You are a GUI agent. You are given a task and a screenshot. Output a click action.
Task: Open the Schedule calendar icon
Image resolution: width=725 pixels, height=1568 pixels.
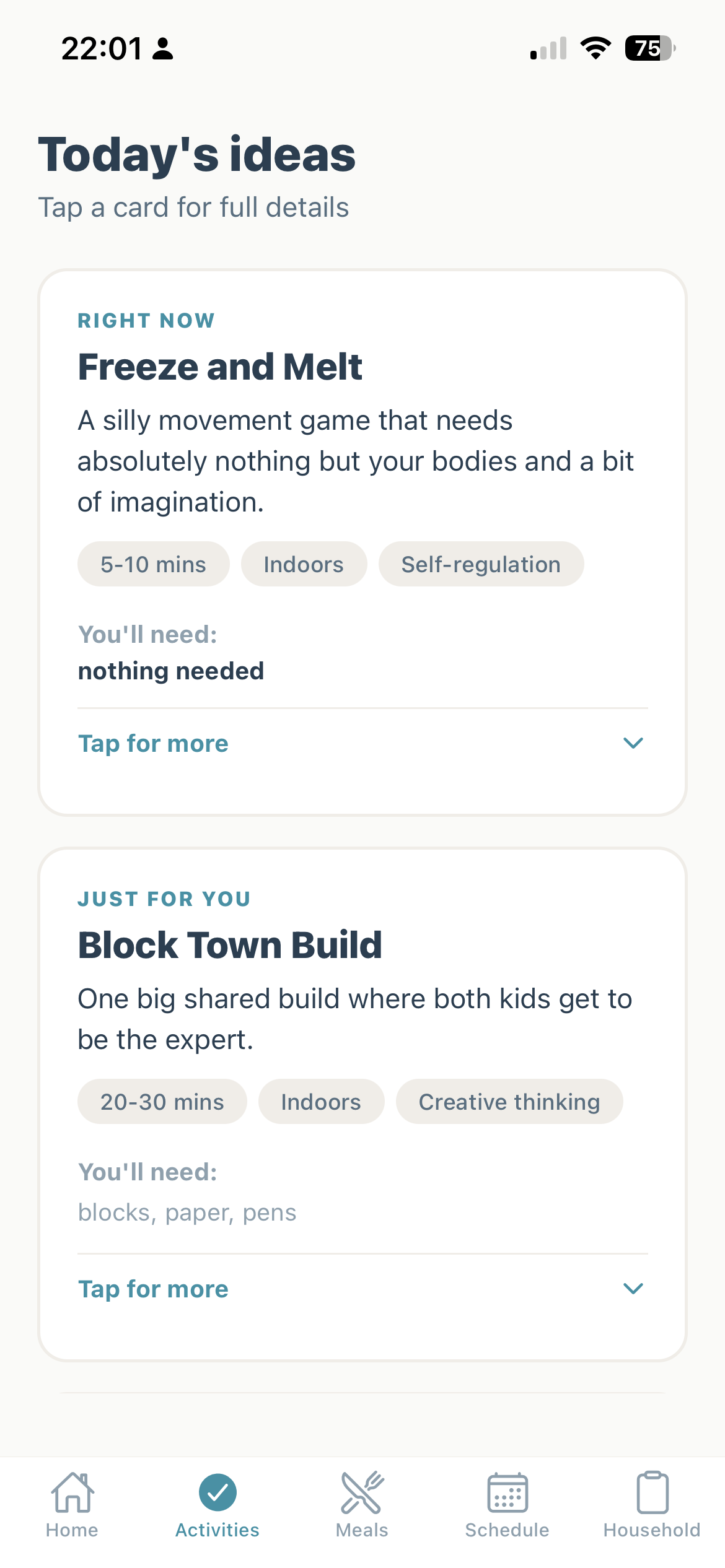[x=507, y=1492]
